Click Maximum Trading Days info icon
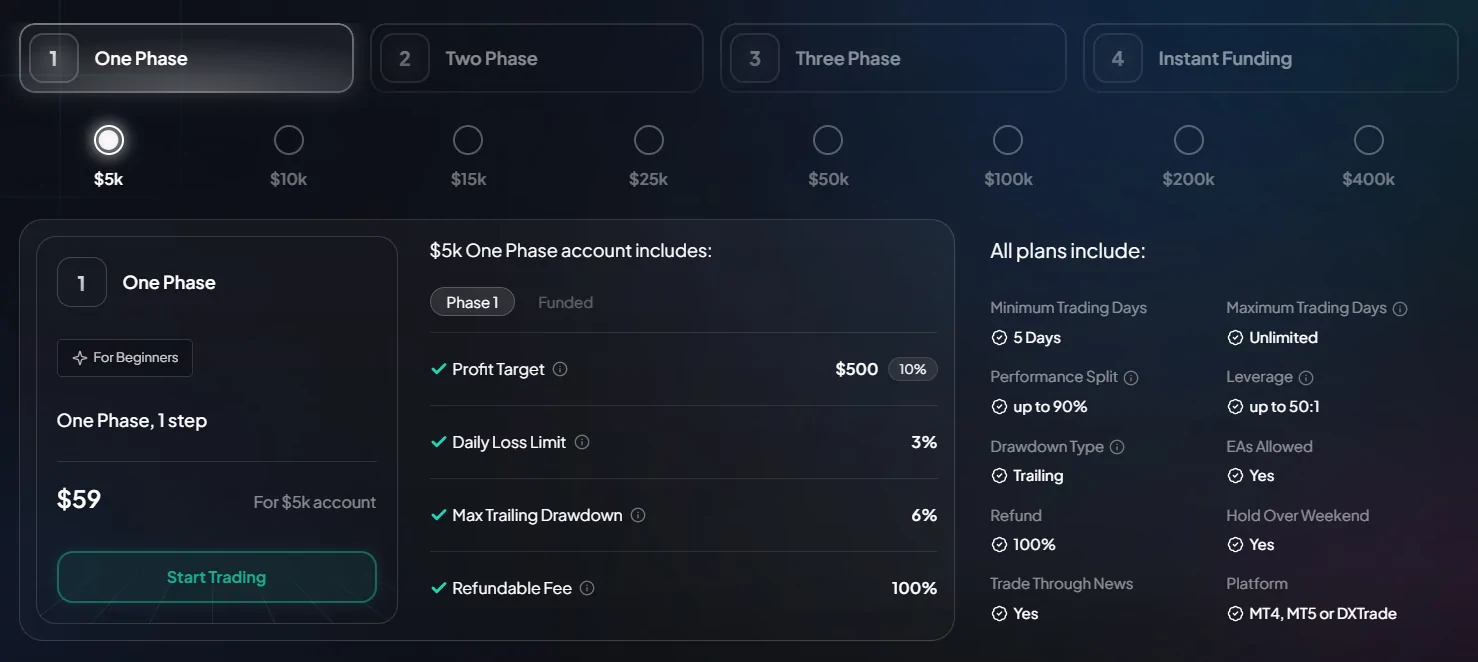Screen dimensions: 1478x662 pos(1400,308)
